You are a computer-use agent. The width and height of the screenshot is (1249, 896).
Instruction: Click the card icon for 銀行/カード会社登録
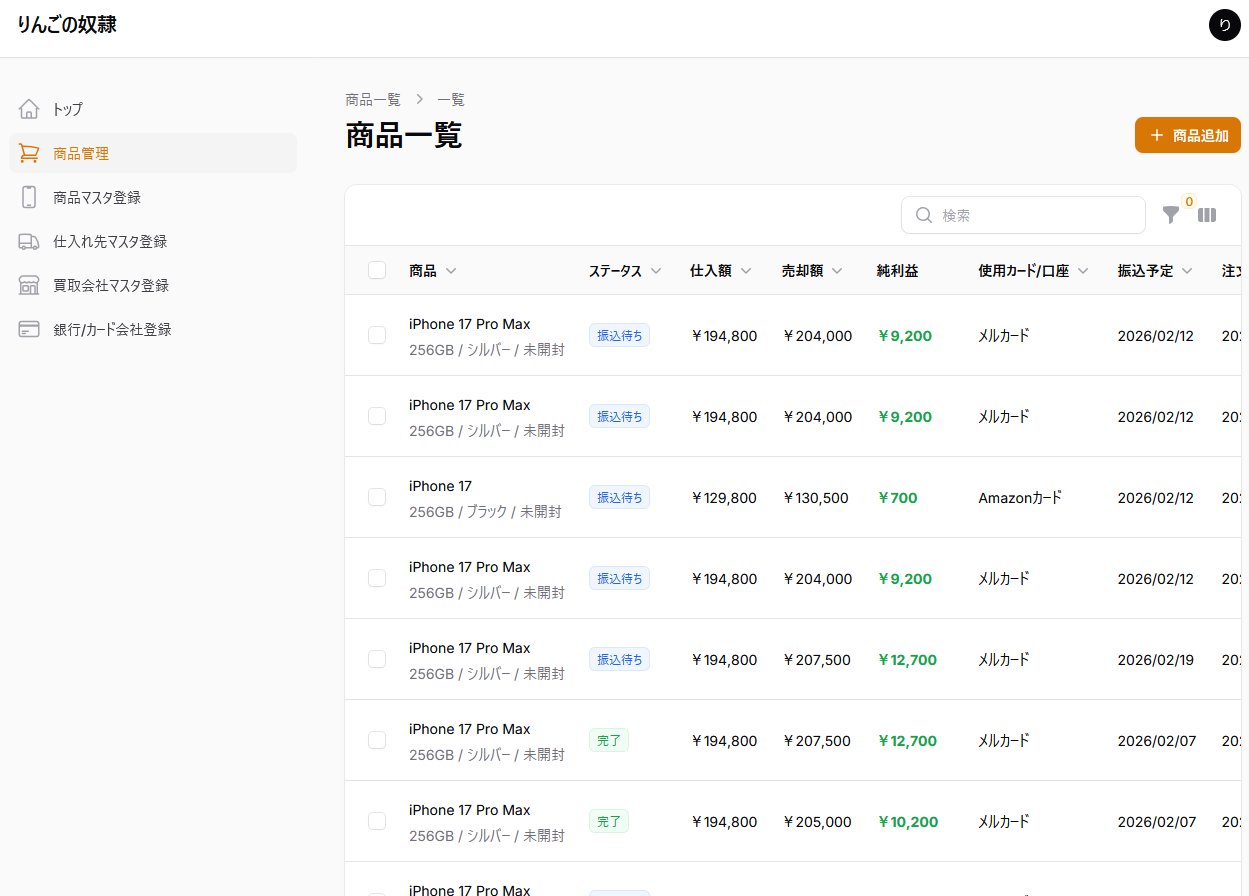[x=29, y=329]
